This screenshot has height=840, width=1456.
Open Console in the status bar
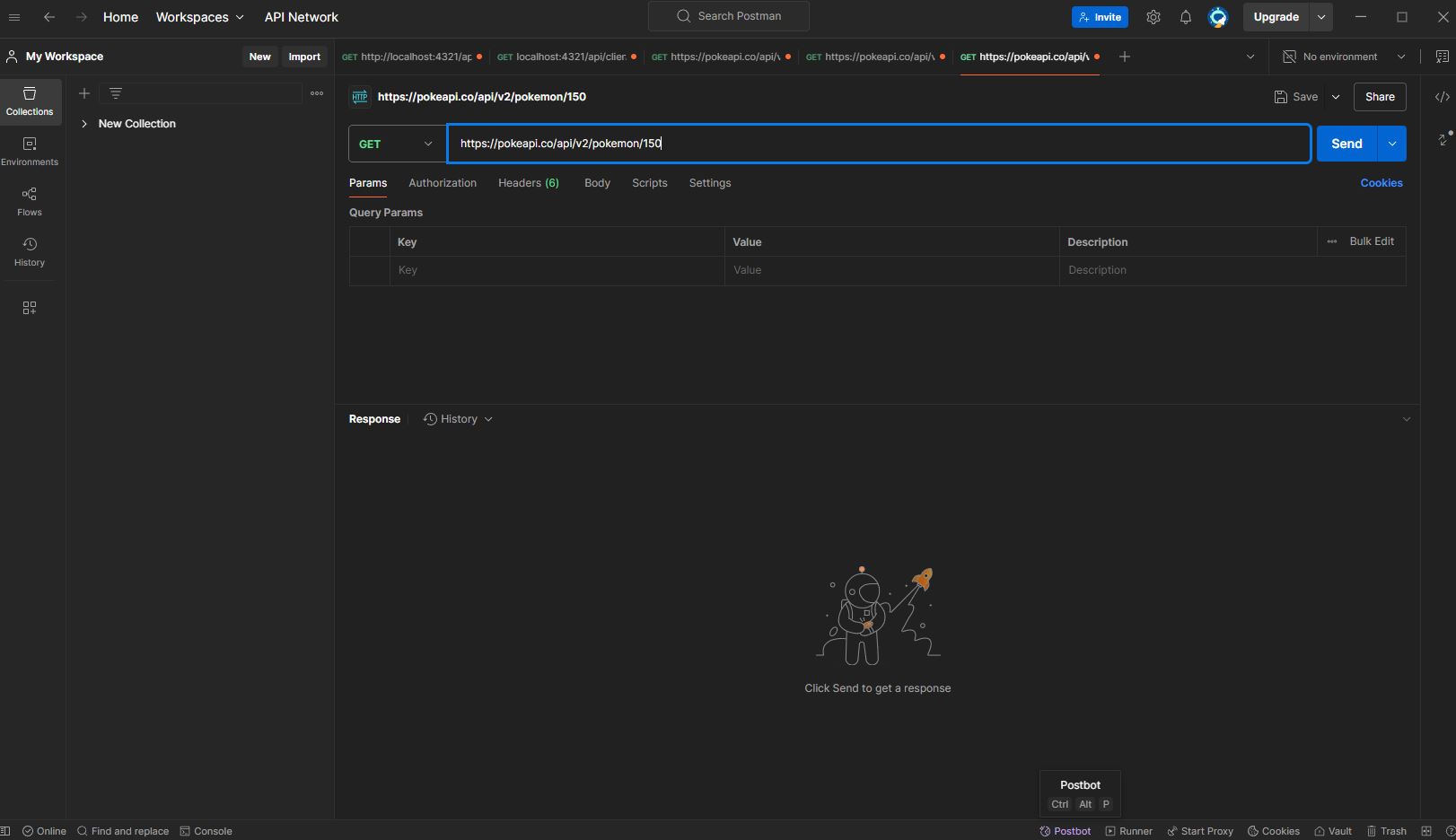pos(206,831)
